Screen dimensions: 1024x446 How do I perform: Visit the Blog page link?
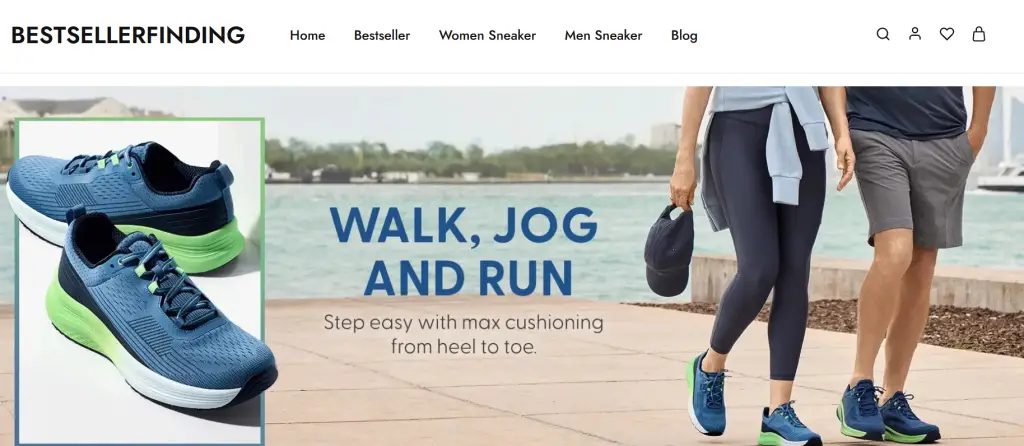click(x=684, y=35)
